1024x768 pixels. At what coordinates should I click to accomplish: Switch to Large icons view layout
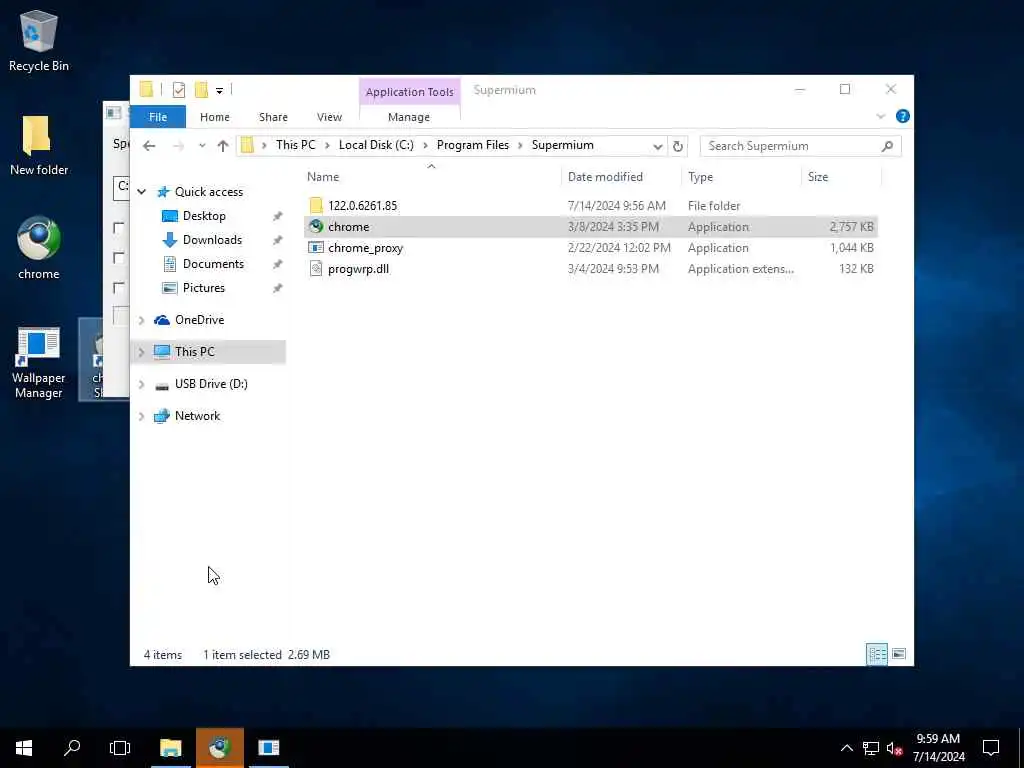point(899,654)
